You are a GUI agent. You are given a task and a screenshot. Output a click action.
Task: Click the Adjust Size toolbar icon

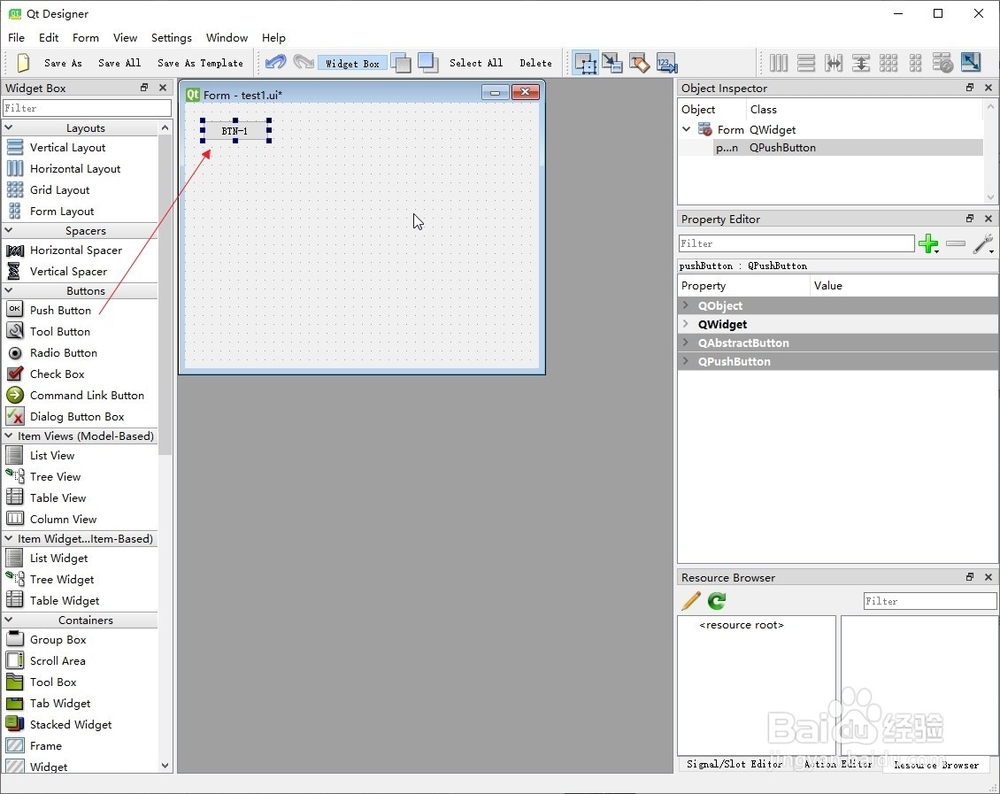pos(971,62)
